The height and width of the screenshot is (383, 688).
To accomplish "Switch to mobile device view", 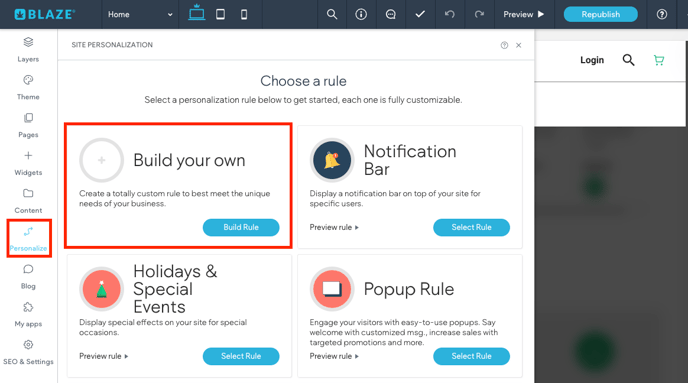I will coord(244,14).
